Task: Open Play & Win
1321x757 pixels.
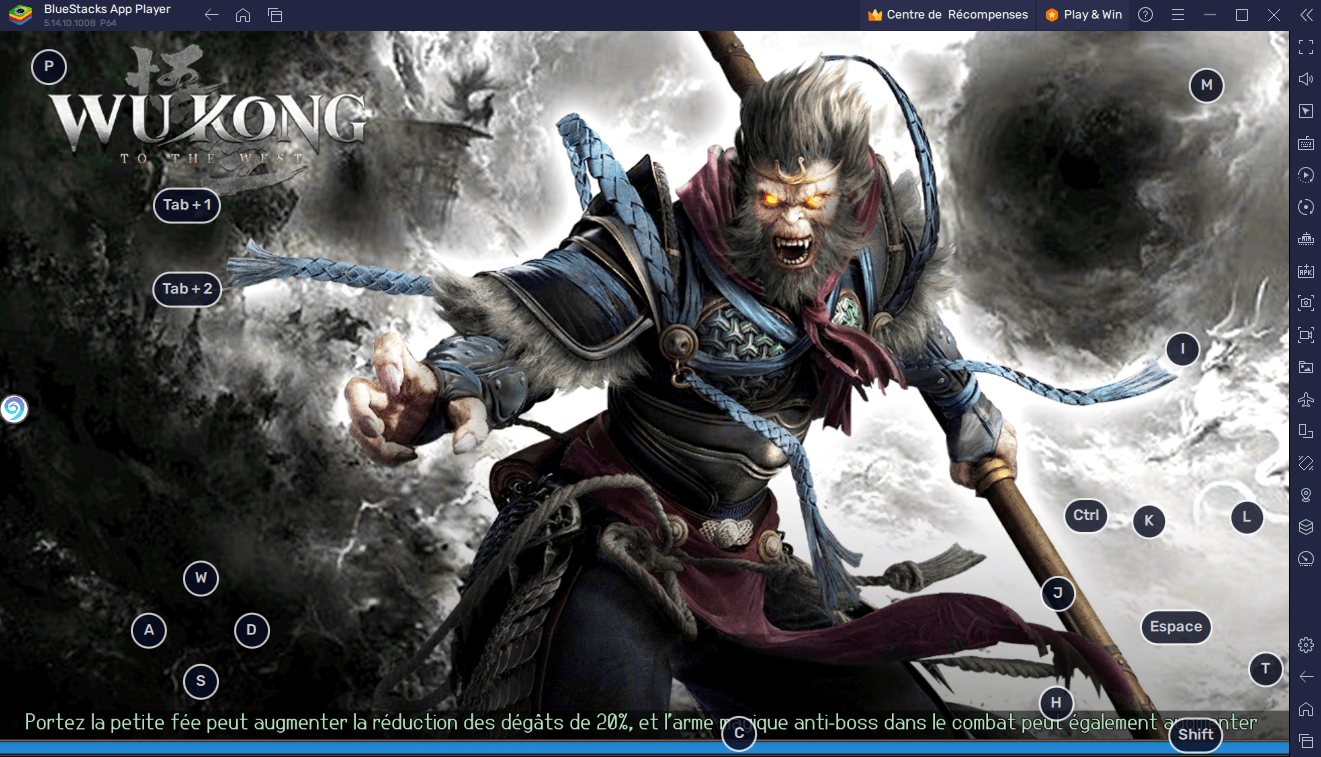Action: (x=1084, y=15)
